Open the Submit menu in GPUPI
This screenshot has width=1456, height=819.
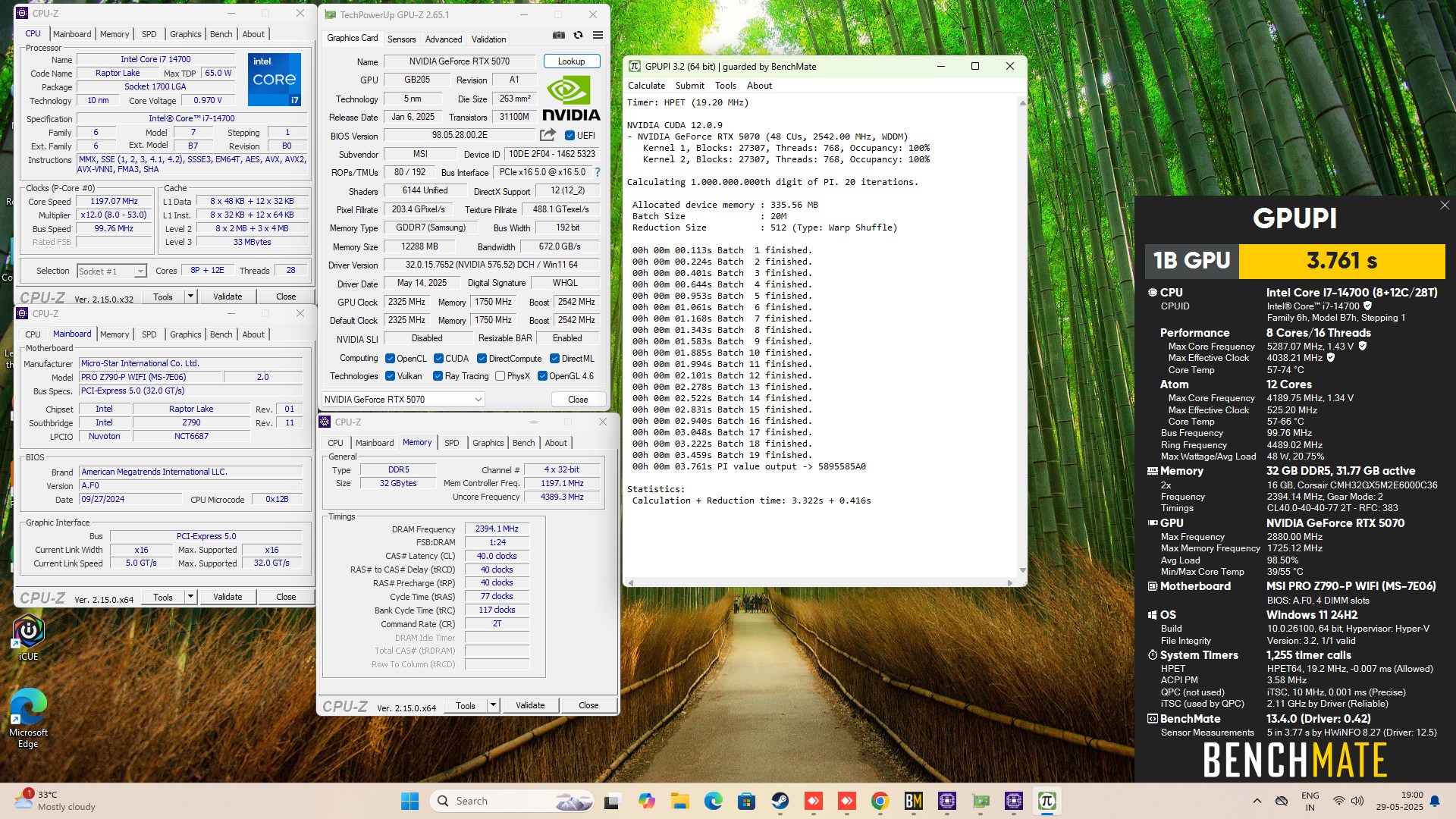click(689, 86)
